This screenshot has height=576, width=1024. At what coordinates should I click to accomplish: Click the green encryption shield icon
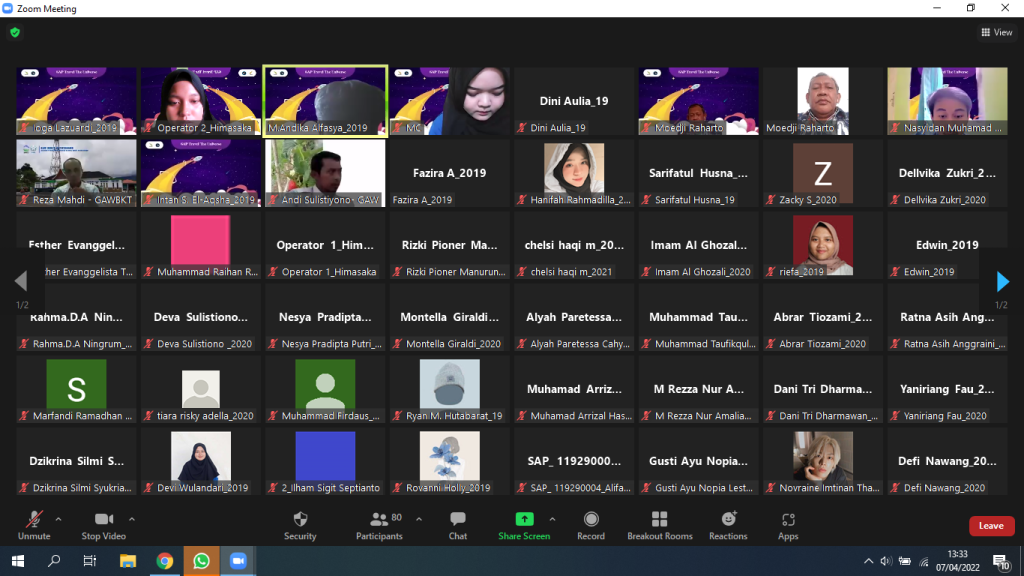(14, 32)
